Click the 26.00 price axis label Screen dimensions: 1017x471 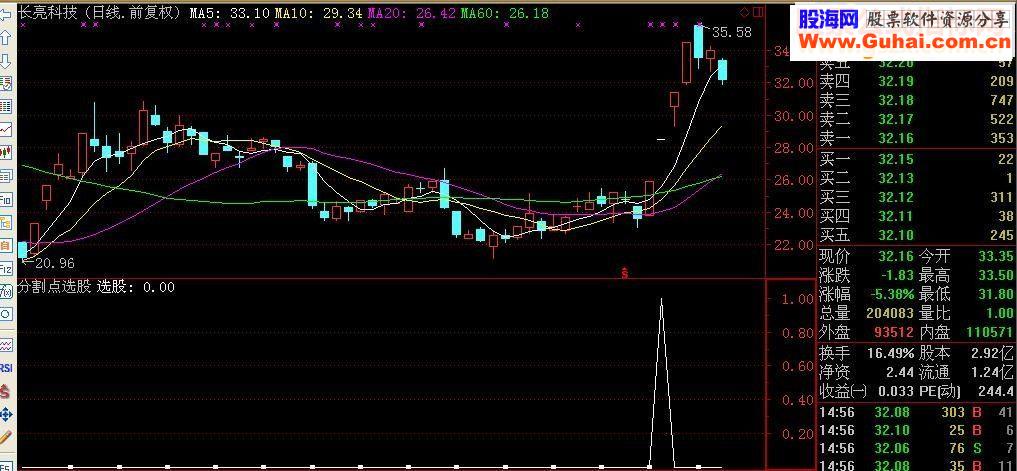(796, 180)
